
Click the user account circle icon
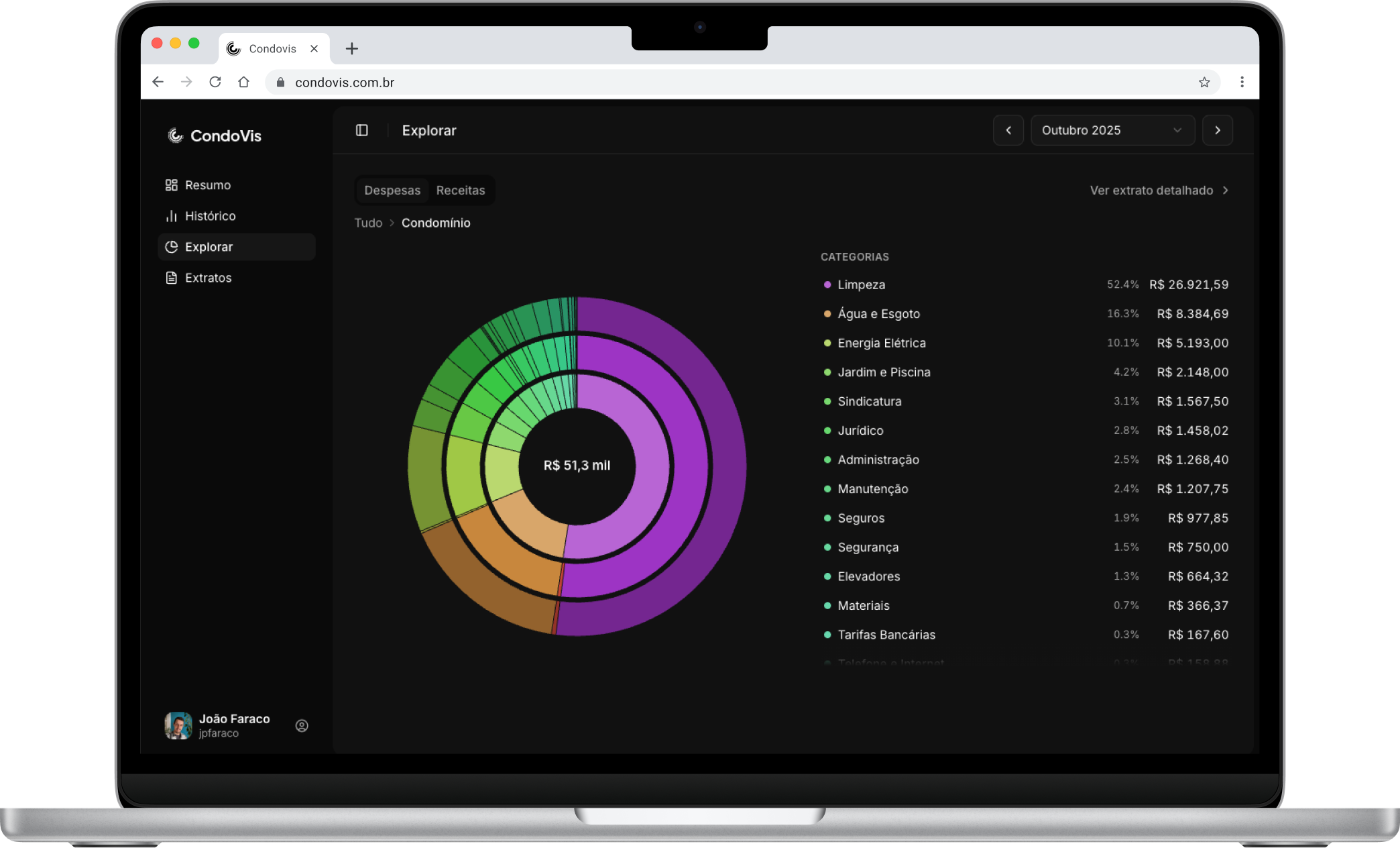(x=302, y=725)
